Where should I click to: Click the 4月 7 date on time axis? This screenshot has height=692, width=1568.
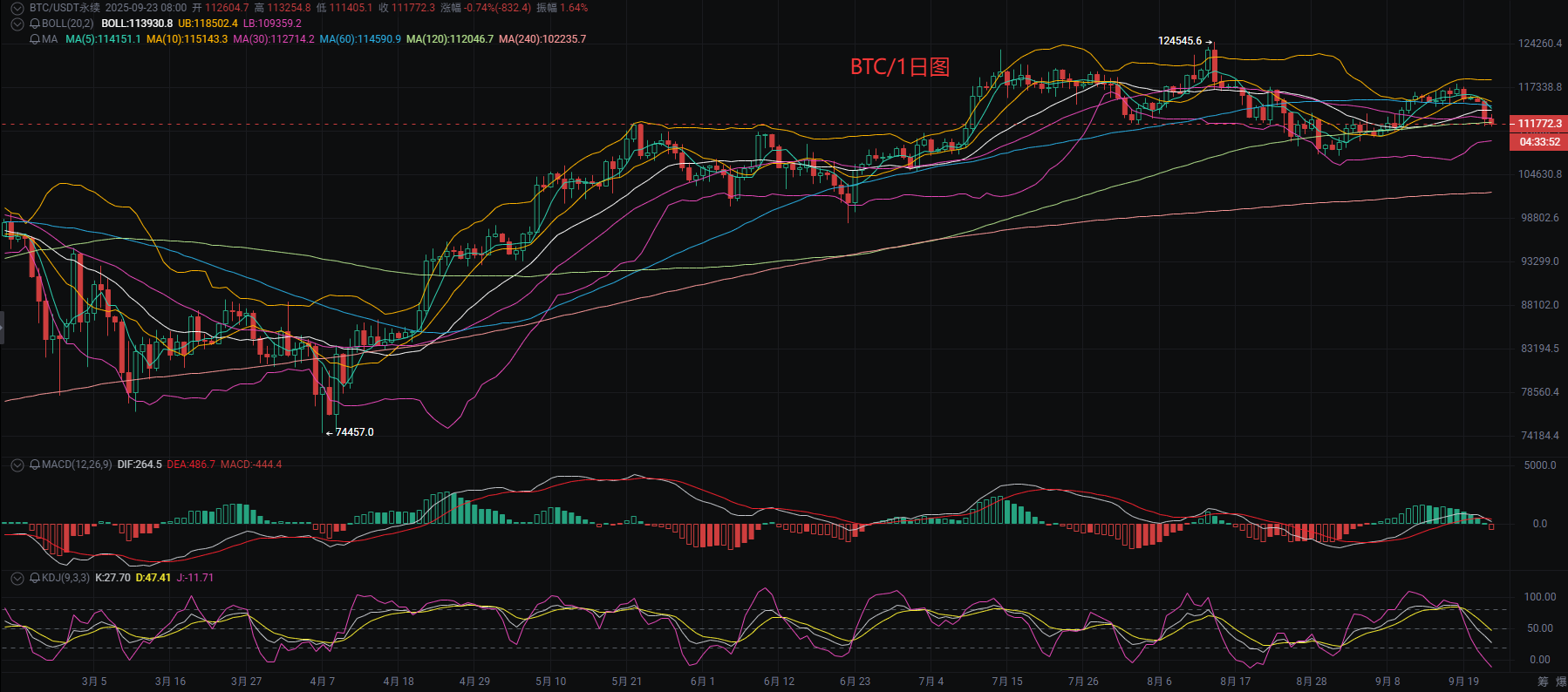pos(323,682)
